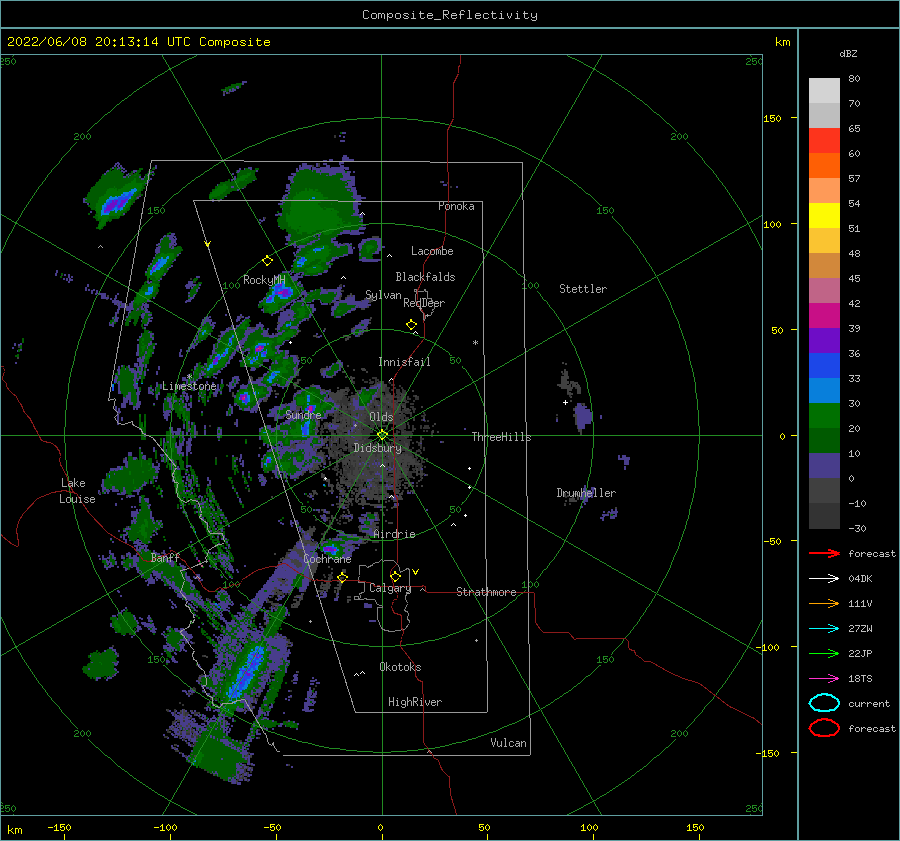This screenshot has height=841, width=900.
Task: Click the Ponoka city label
Action: pos(456,206)
